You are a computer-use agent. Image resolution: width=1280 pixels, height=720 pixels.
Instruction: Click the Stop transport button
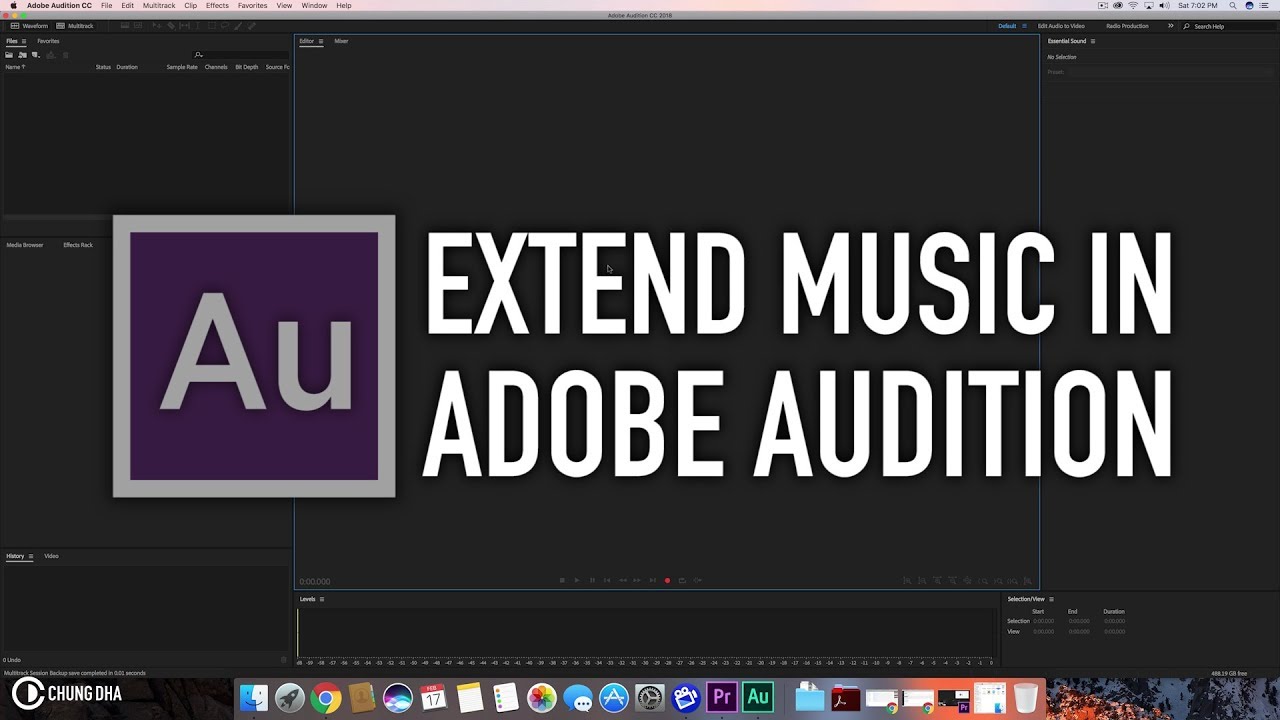(562, 580)
